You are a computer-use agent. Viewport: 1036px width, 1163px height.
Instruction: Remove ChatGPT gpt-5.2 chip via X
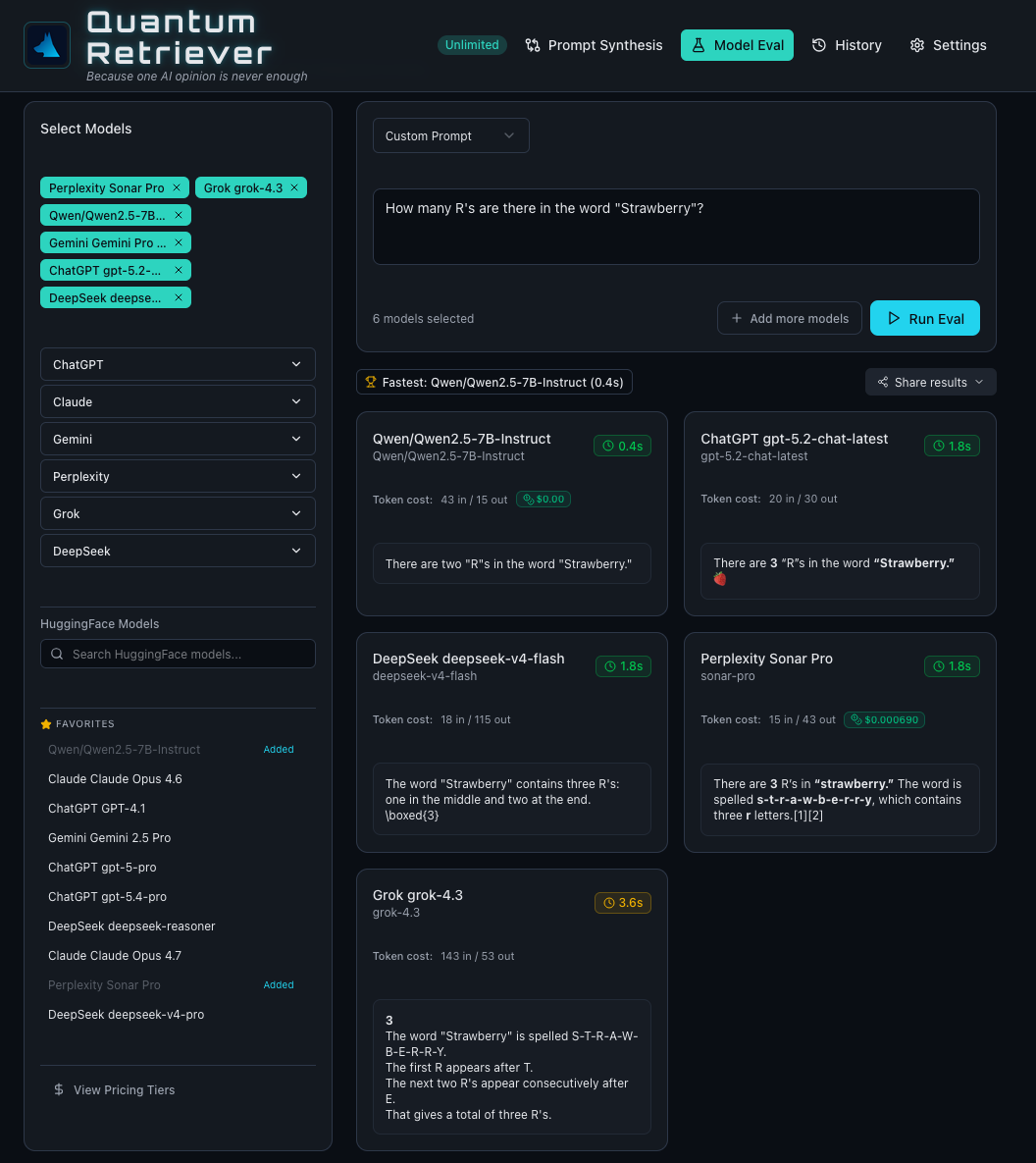[179, 270]
